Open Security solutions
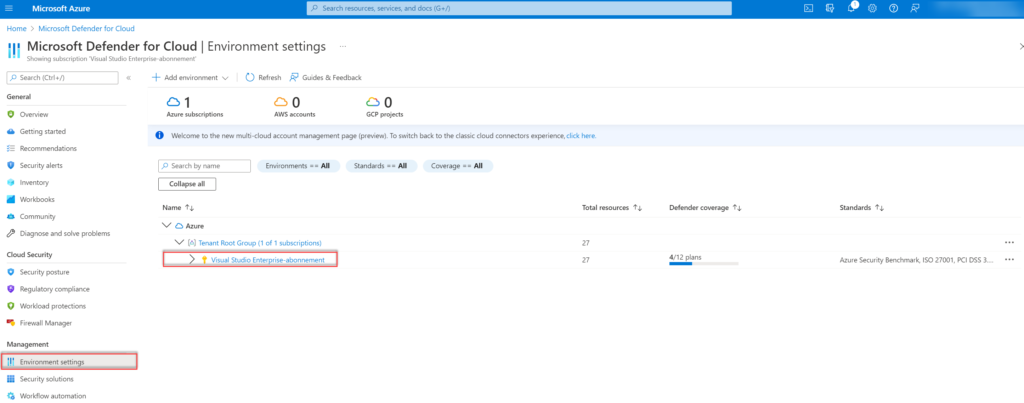This screenshot has height=403, width=1024. 46,379
